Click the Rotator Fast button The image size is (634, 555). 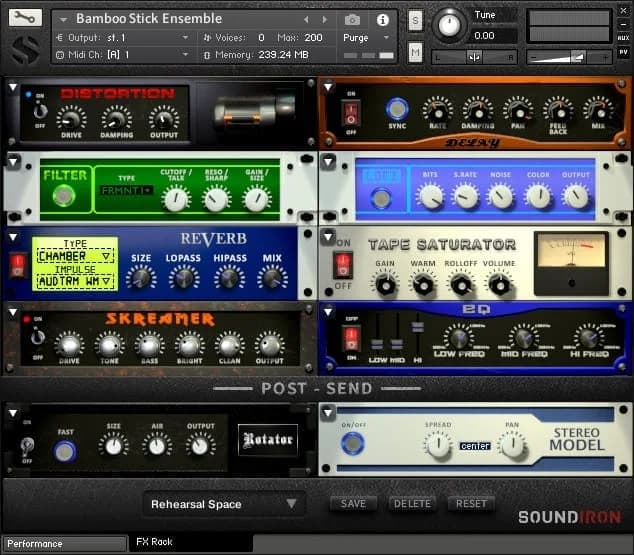pos(65,451)
